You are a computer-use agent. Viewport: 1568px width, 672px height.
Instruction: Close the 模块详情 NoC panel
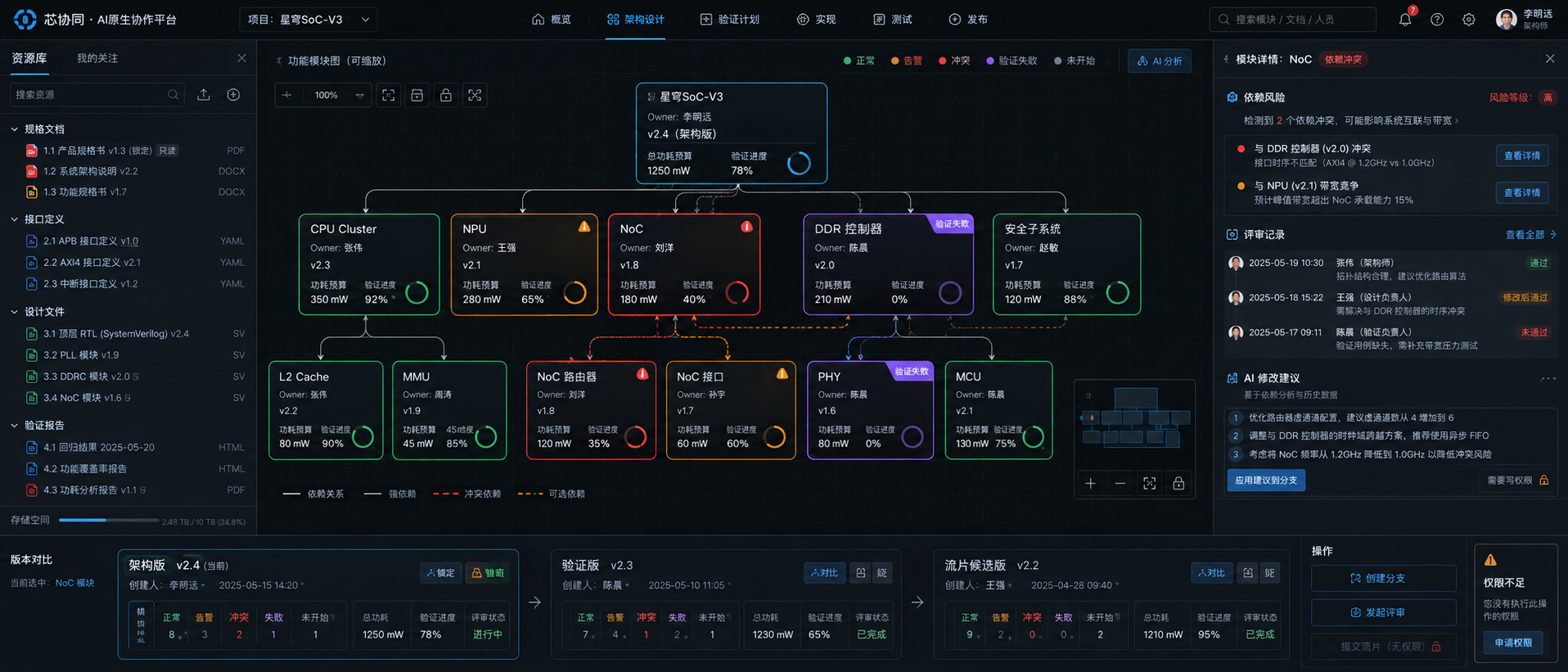tap(1550, 59)
